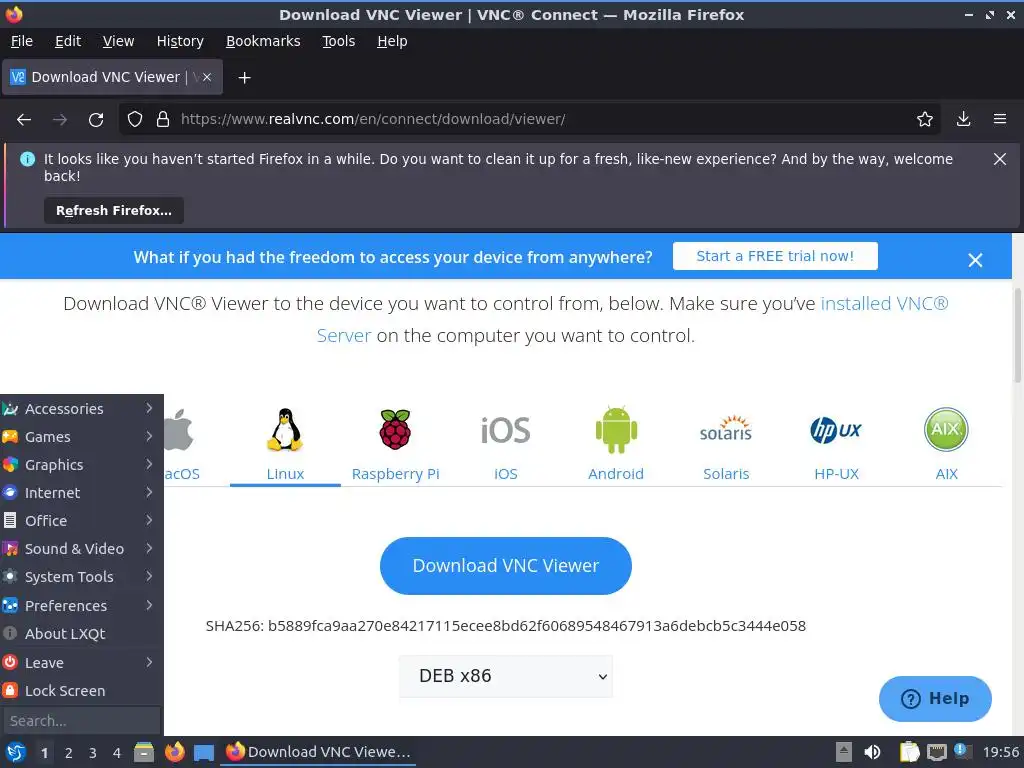The image size is (1024, 768).
Task: Select the Android robot platform icon
Action: (x=616, y=429)
